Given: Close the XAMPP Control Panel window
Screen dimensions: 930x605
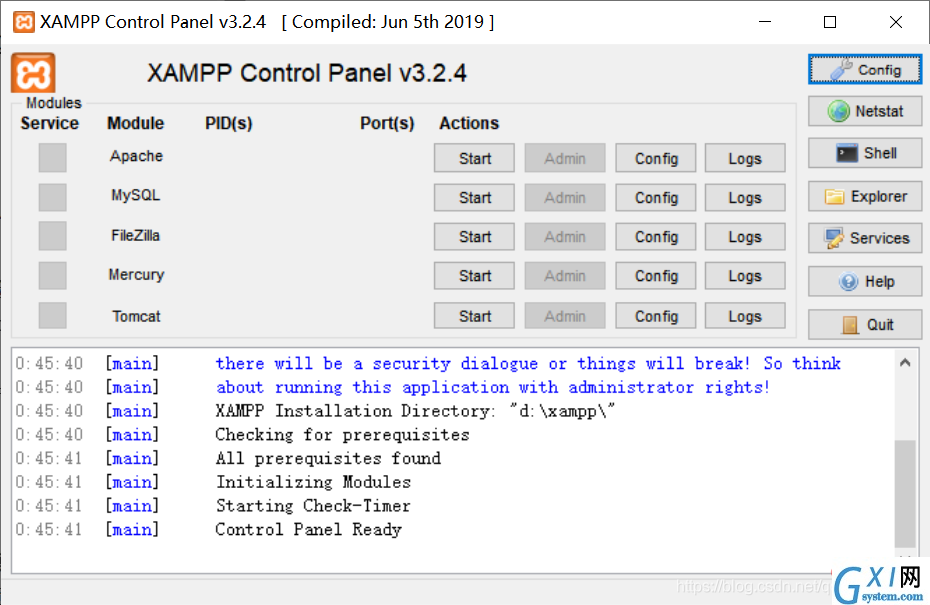Looking at the screenshot, I should click(896, 22).
